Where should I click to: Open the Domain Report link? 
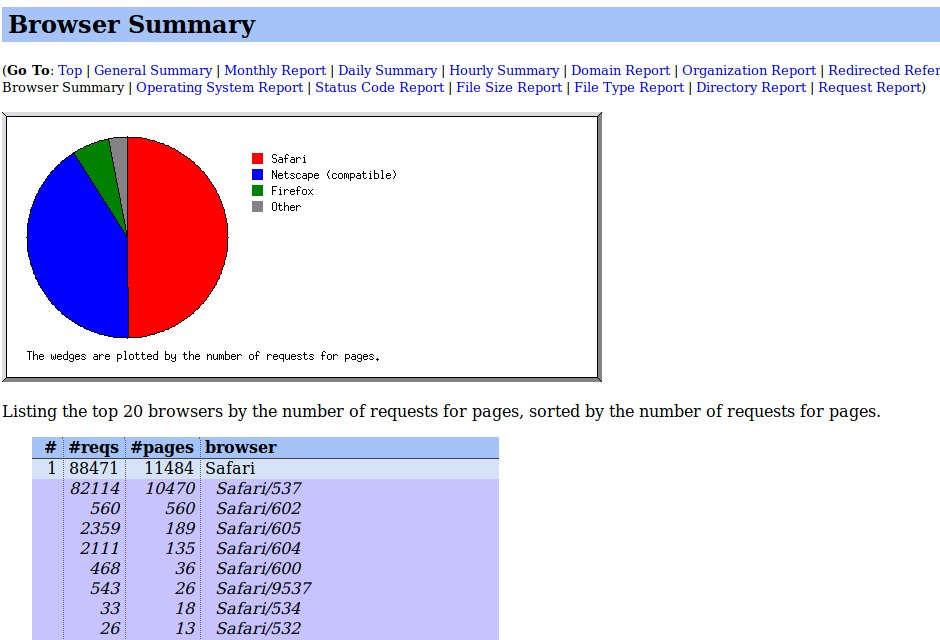tap(620, 70)
